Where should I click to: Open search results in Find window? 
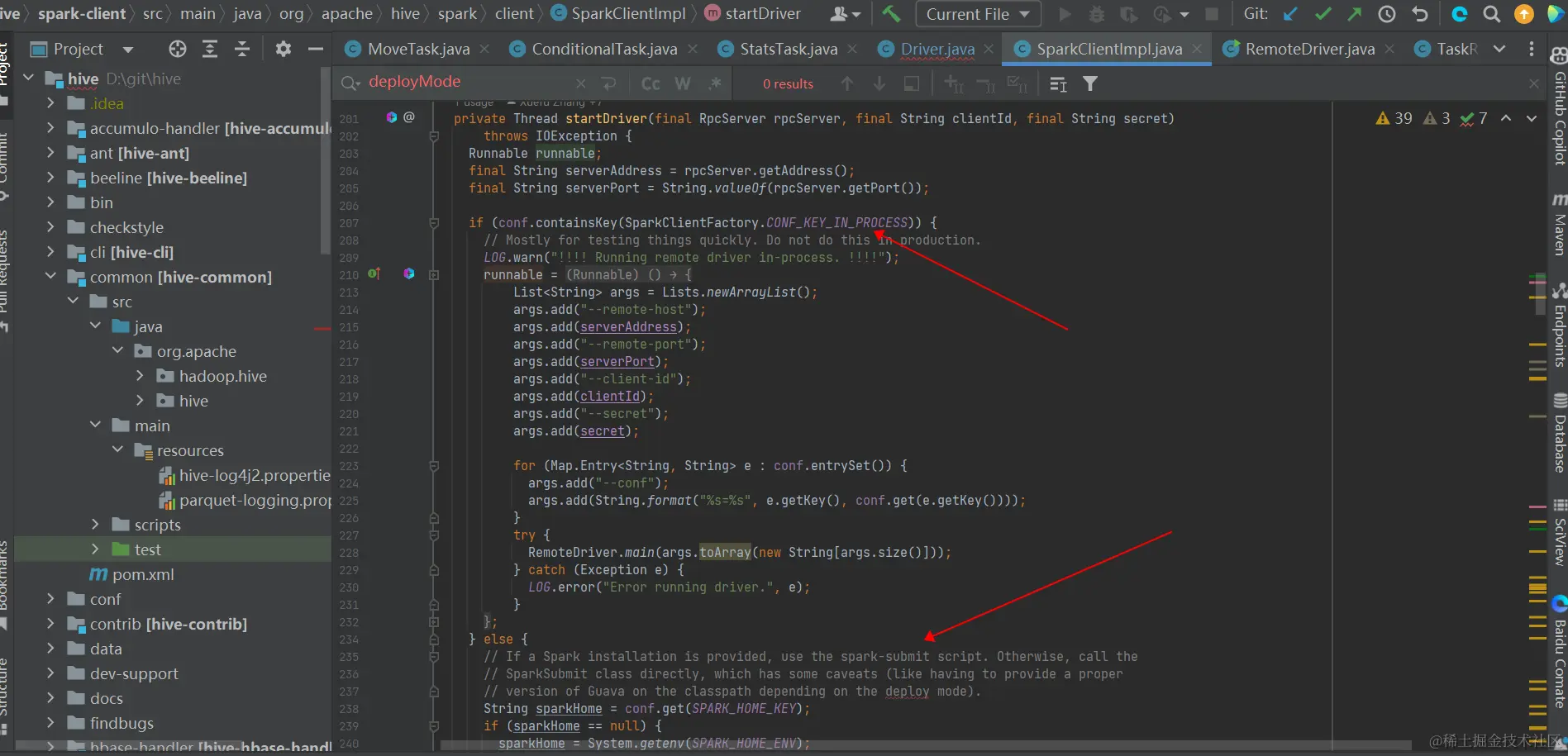(x=912, y=83)
